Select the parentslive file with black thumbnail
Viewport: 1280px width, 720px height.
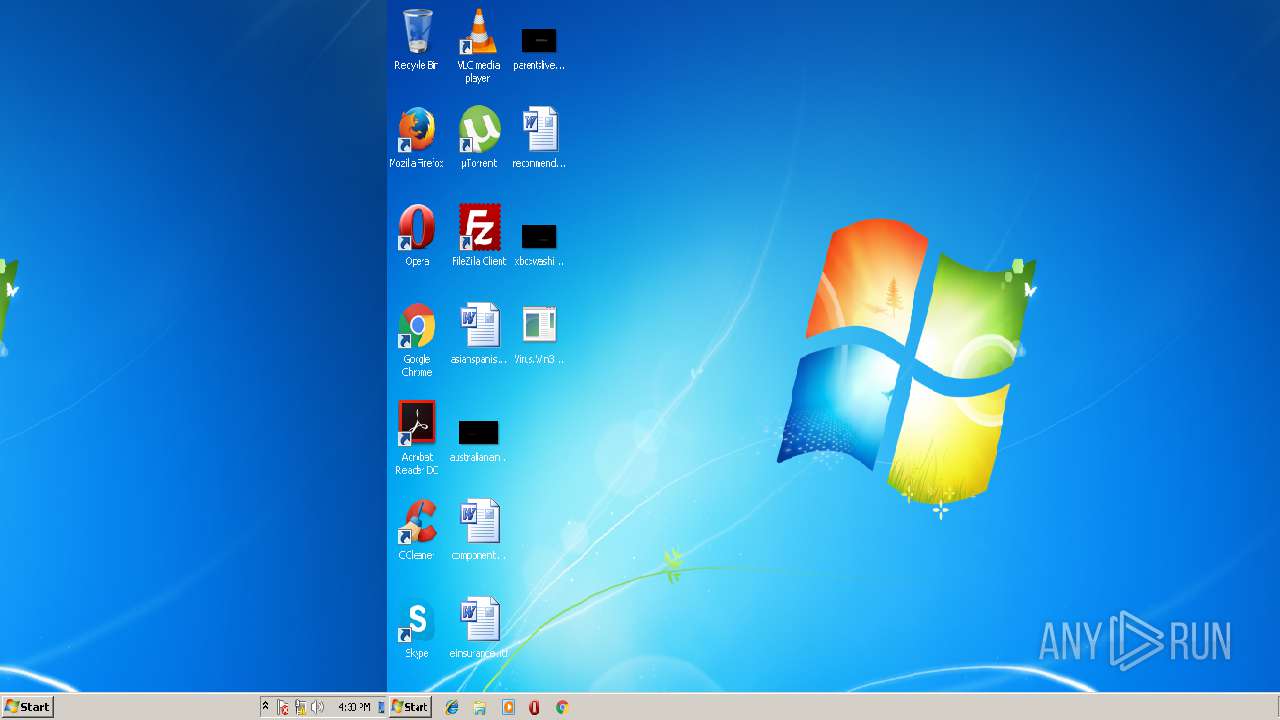539,40
